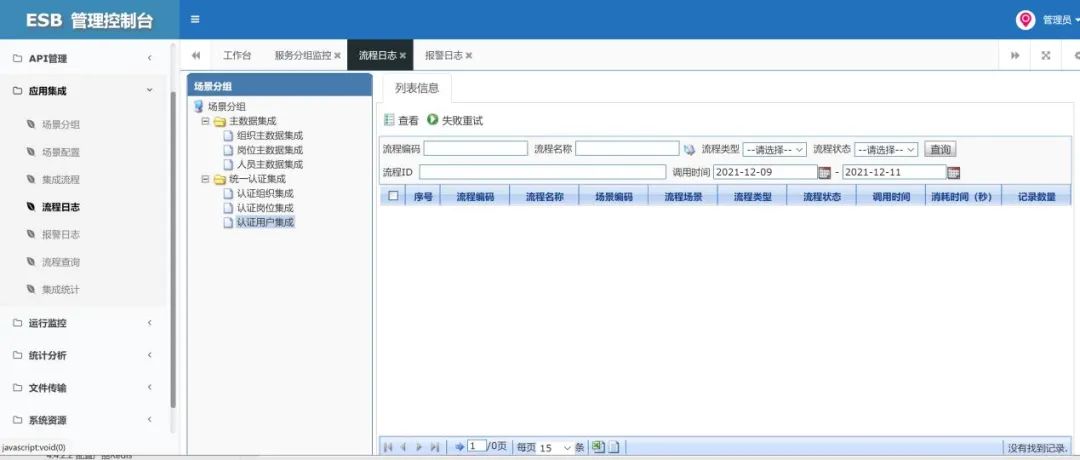Click the icon beside 流程名称 field
This screenshot has height=460, width=1080.
pyautogui.click(x=689, y=149)
